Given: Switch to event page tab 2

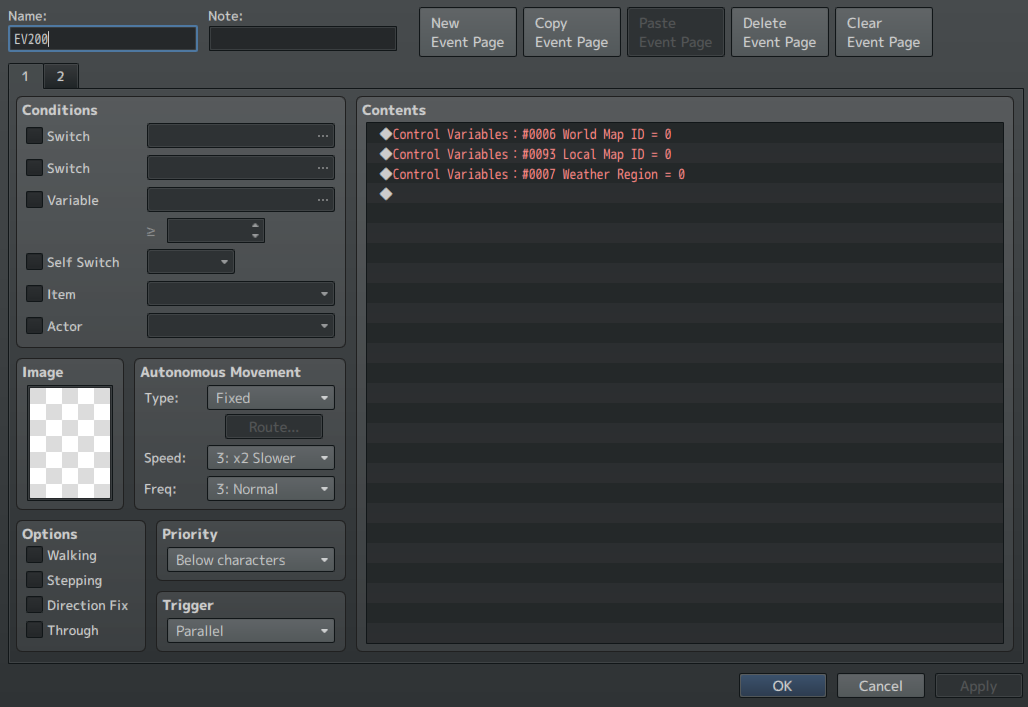Looking at the screenshot, I should (x=60, y=76).
